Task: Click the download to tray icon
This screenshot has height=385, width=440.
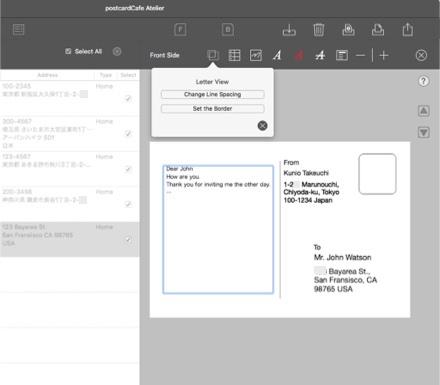Action: [289, 30]
